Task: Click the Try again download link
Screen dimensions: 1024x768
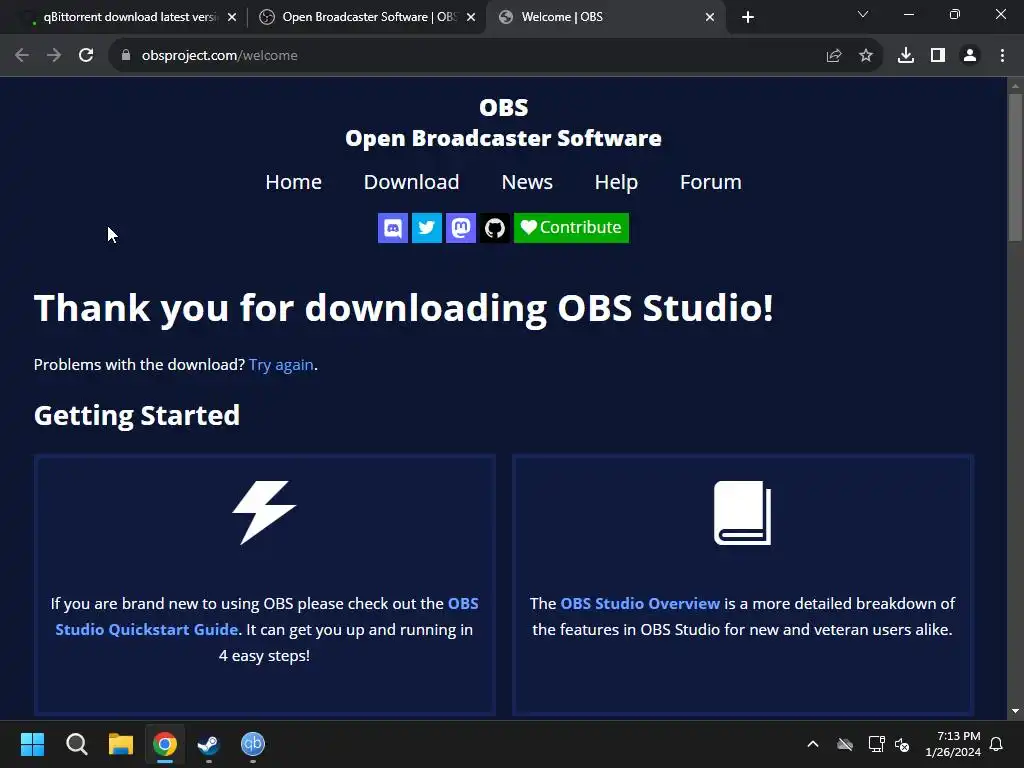Action: coord(281,365)
